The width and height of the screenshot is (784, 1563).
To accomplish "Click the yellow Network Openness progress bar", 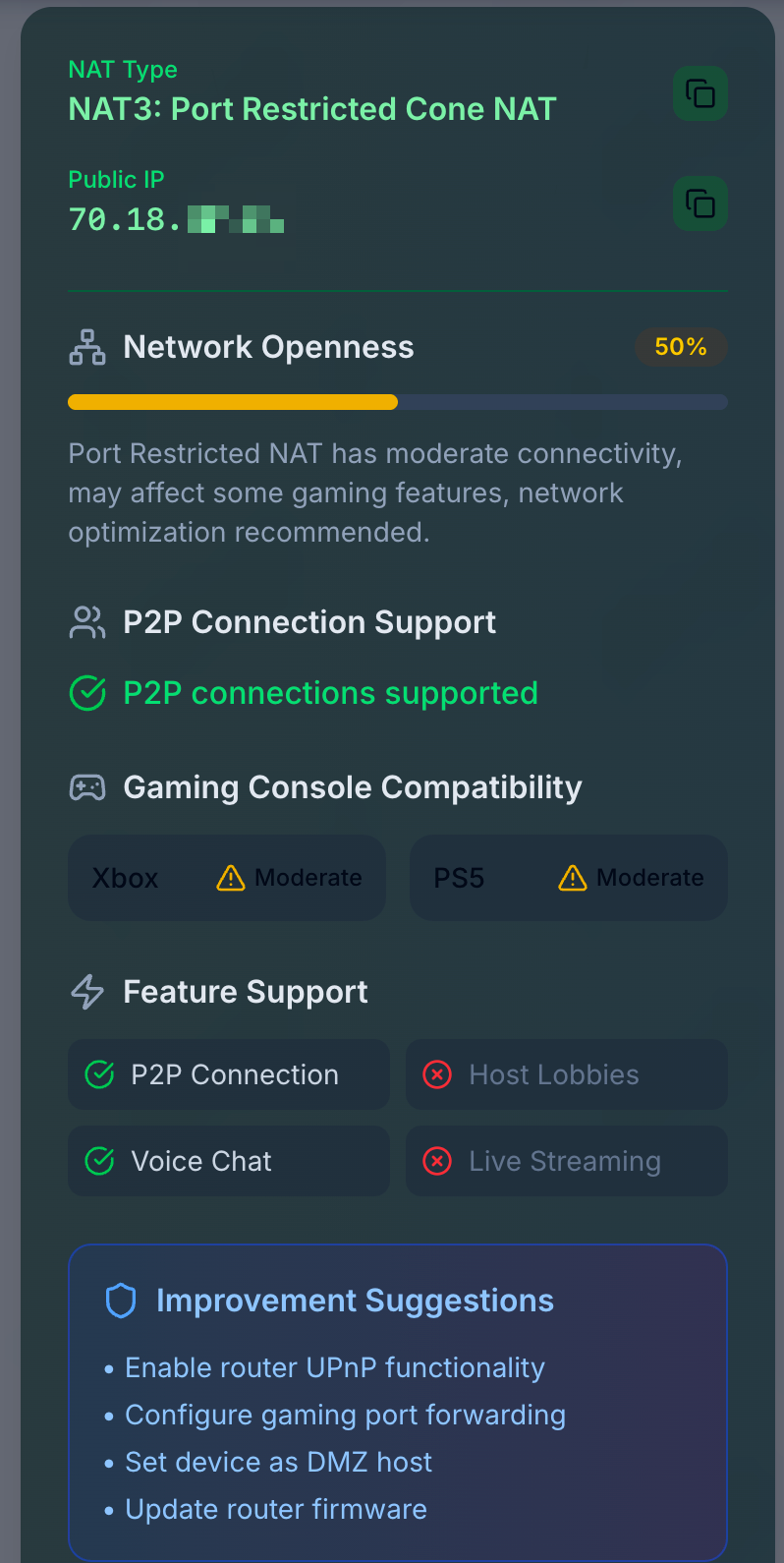I will [x=232, y=401].
